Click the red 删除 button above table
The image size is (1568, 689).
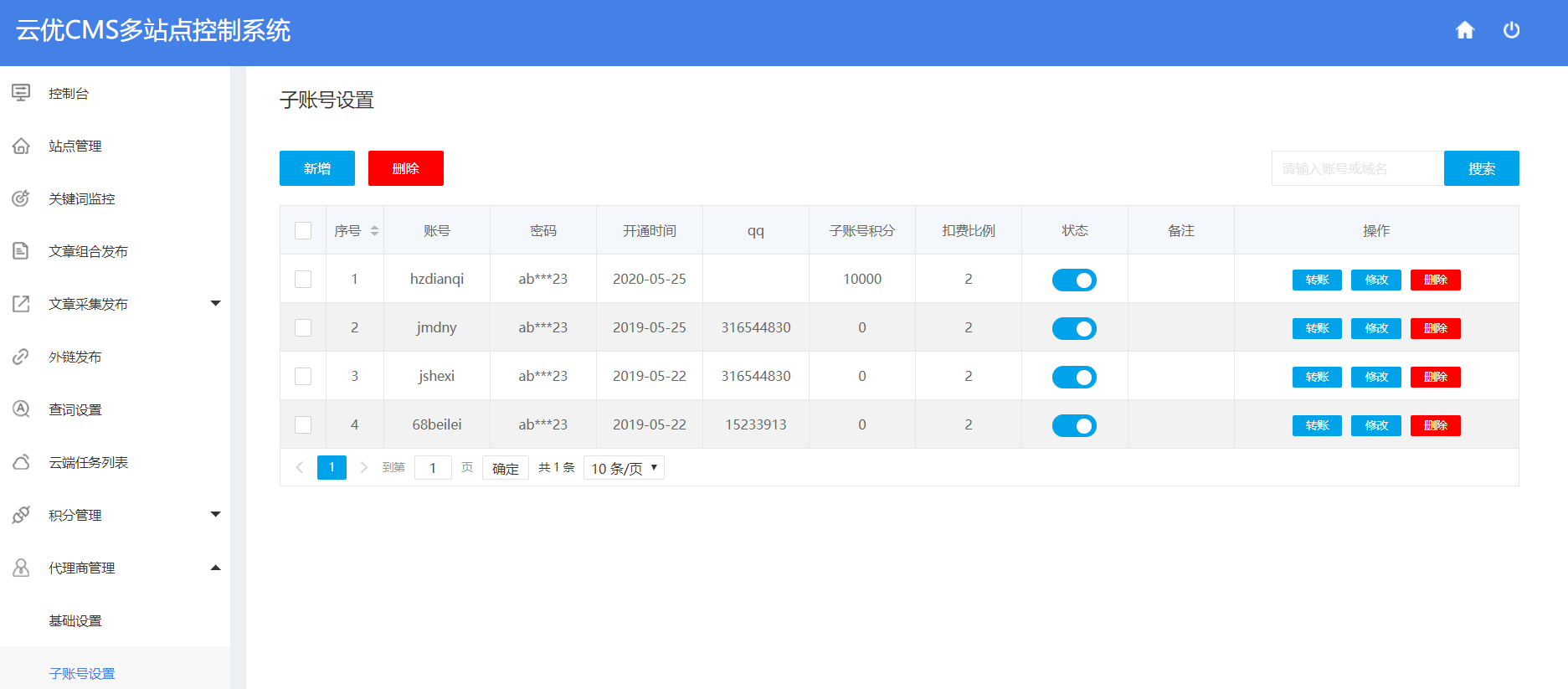click(x=406, y=168)
